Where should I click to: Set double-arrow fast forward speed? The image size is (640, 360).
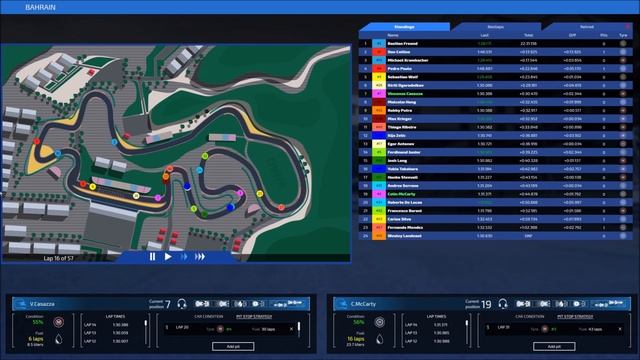pos(184,257)
